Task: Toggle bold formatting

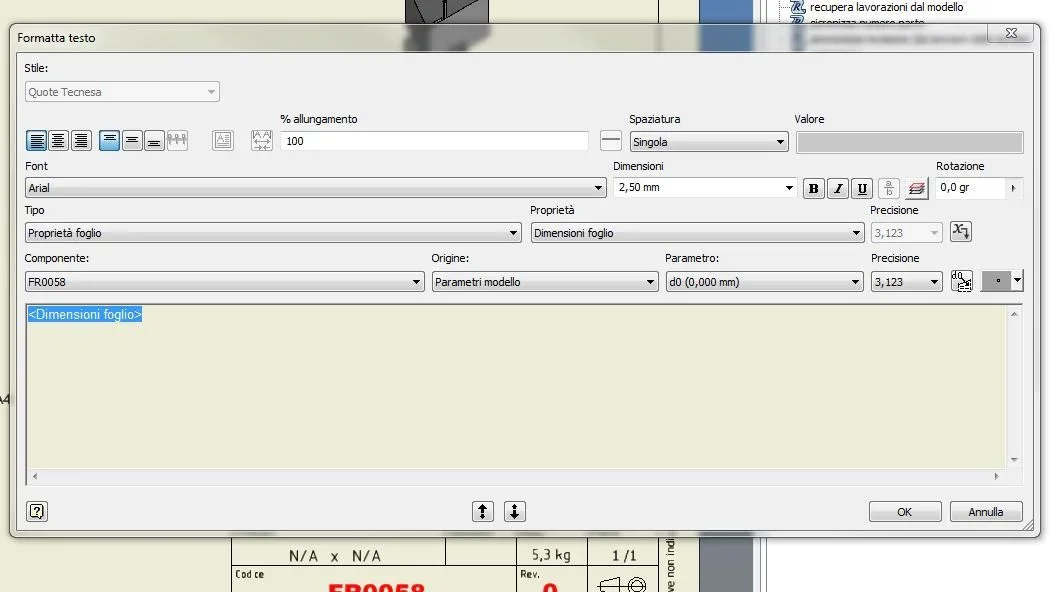Action: click(x=814, y=189)
